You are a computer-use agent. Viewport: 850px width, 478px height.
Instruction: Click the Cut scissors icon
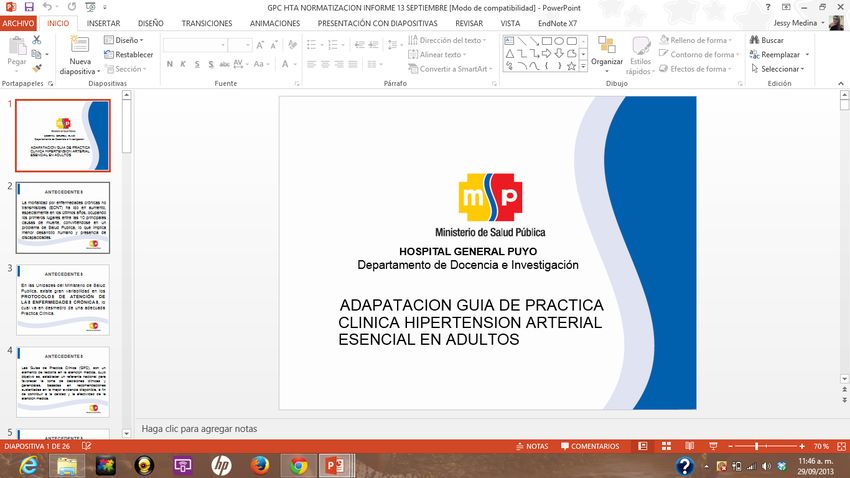click(x=37, y=40)
